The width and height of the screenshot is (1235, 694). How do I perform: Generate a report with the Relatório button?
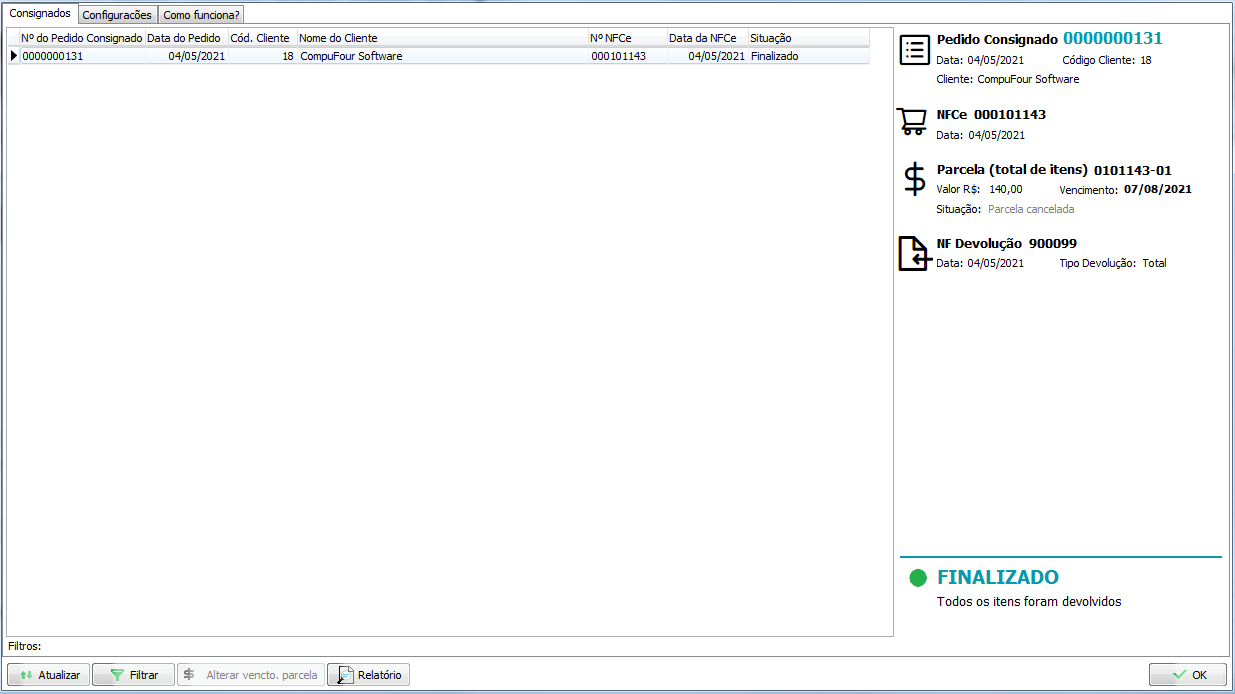(x=368, y=675)
